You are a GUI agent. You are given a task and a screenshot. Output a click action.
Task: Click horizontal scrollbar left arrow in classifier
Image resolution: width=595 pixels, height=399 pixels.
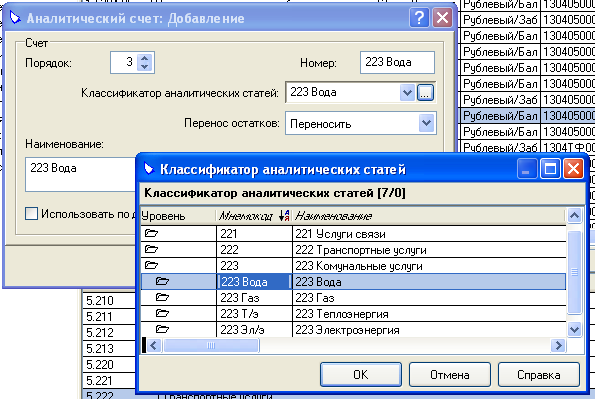154,345
